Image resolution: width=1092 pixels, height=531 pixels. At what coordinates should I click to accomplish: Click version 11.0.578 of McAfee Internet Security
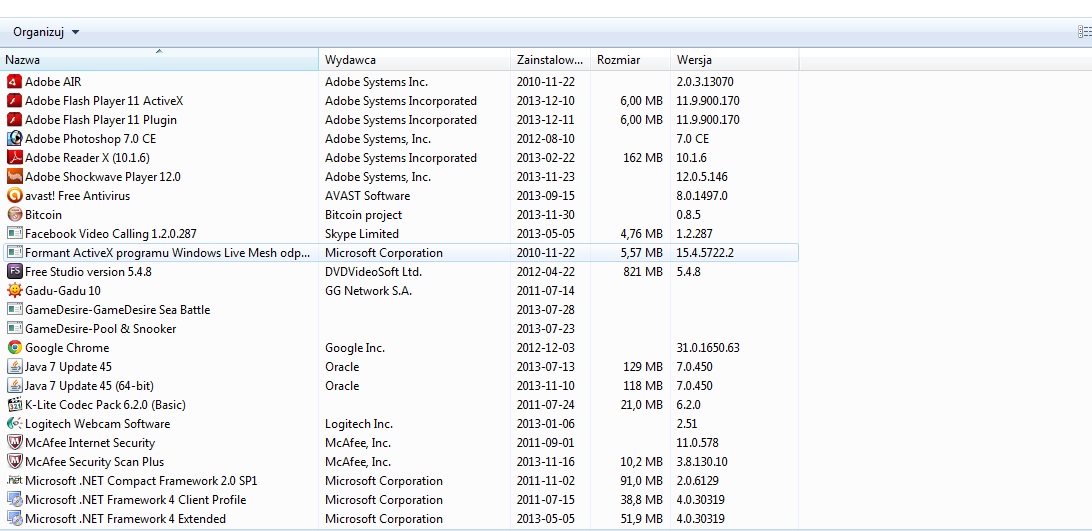[x=698, y=442]
